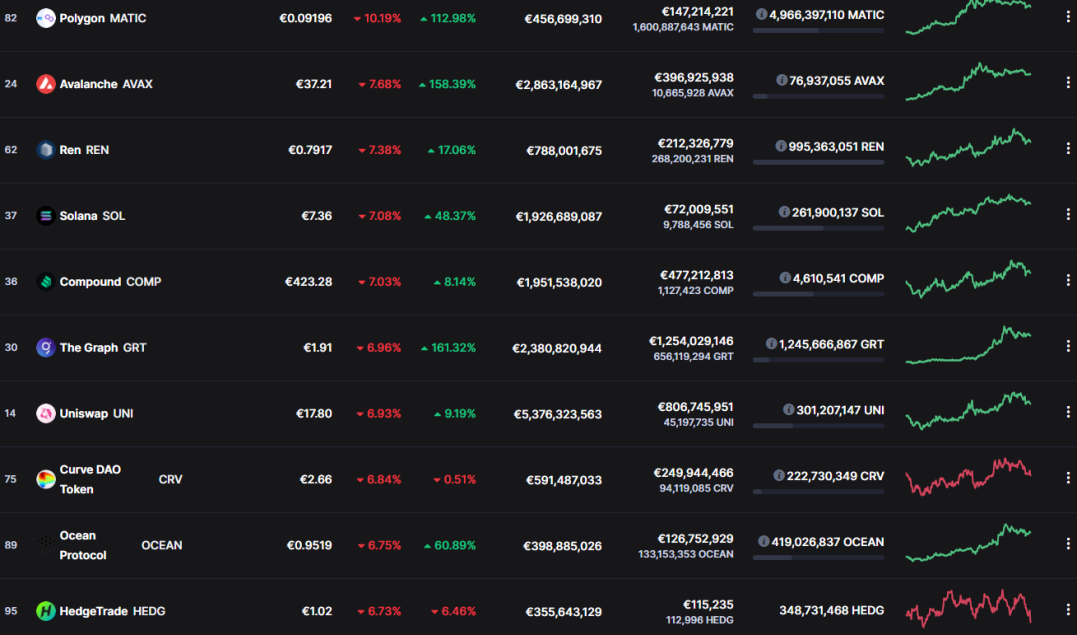The image size is (1077, 635).
Task: Click COMP circulating supply progress bar
Action: tap(818, 294)
